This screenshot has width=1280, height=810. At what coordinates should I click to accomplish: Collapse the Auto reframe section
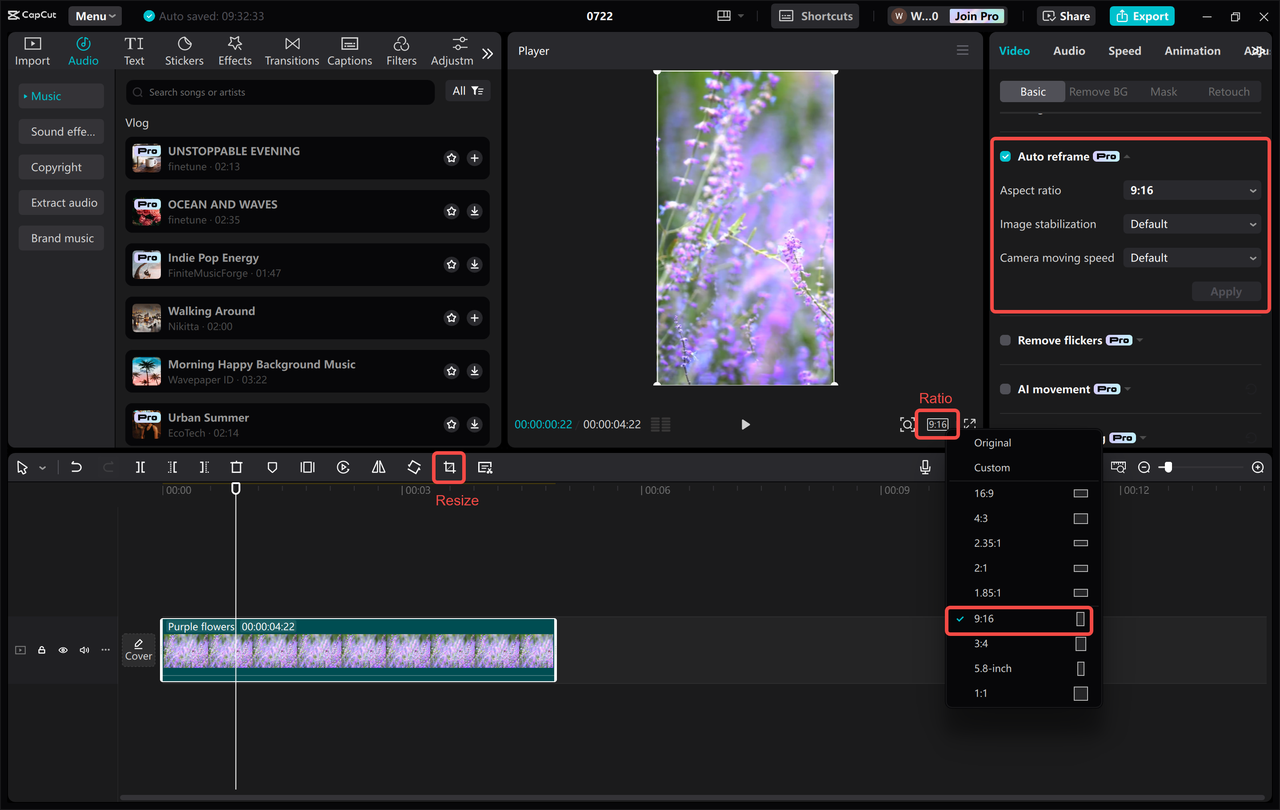1127,156
